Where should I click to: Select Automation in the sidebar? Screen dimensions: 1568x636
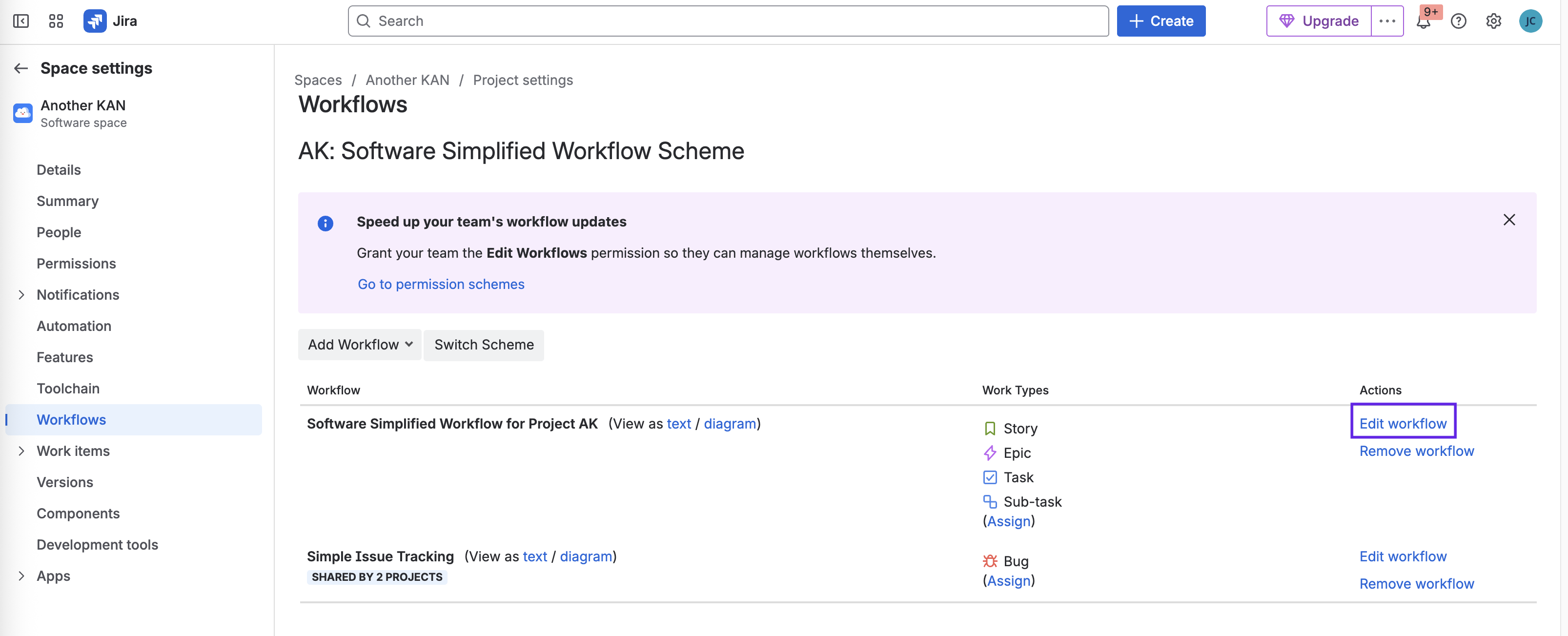74,326
